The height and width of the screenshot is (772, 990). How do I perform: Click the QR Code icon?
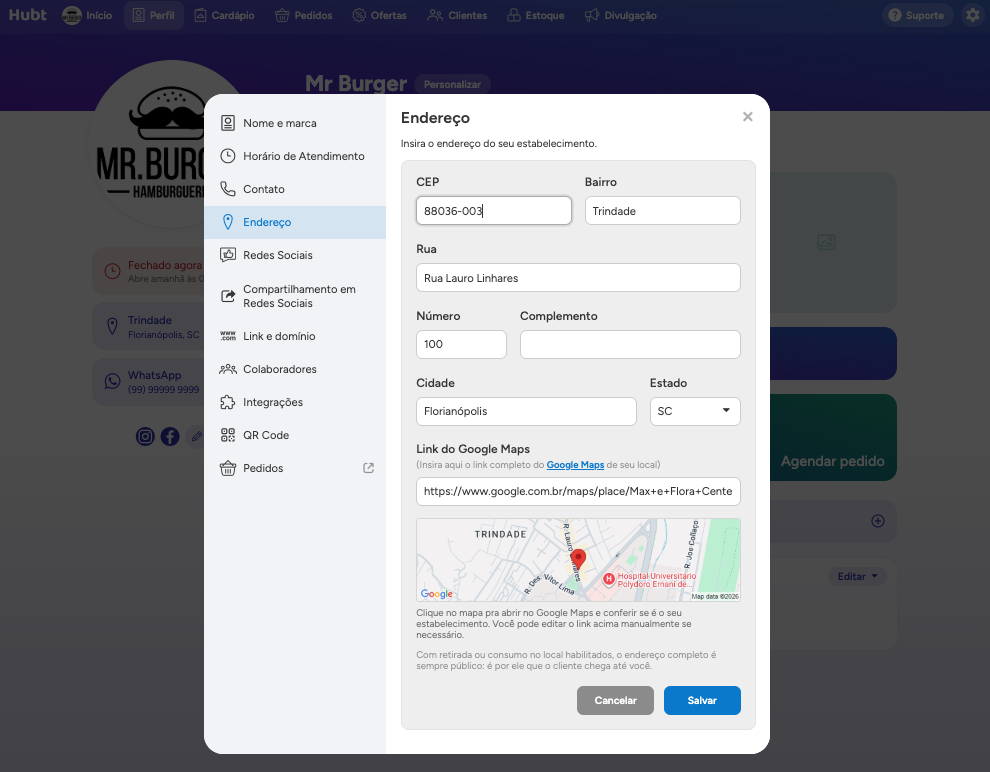(x=227, y=435)
